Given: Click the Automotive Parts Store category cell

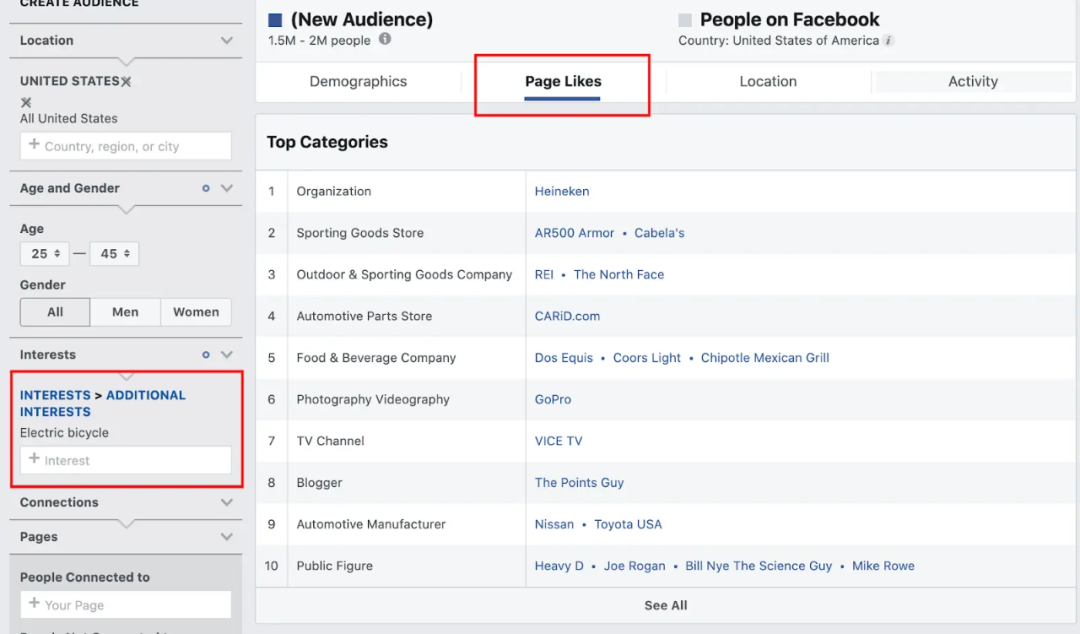Looking at the screenshot, I should 407,316.
